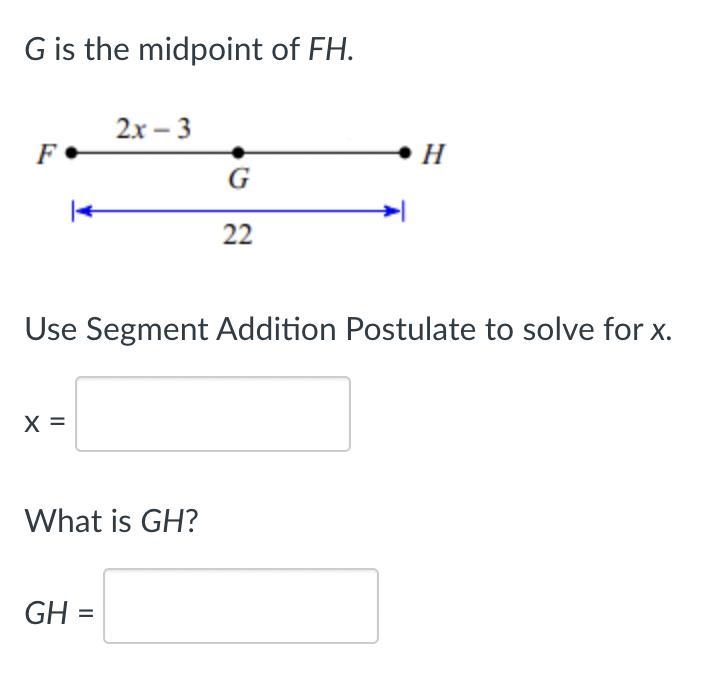Click the italic letter G under midpoint
The height and width of the screenshot is (678, 716).
238,179
